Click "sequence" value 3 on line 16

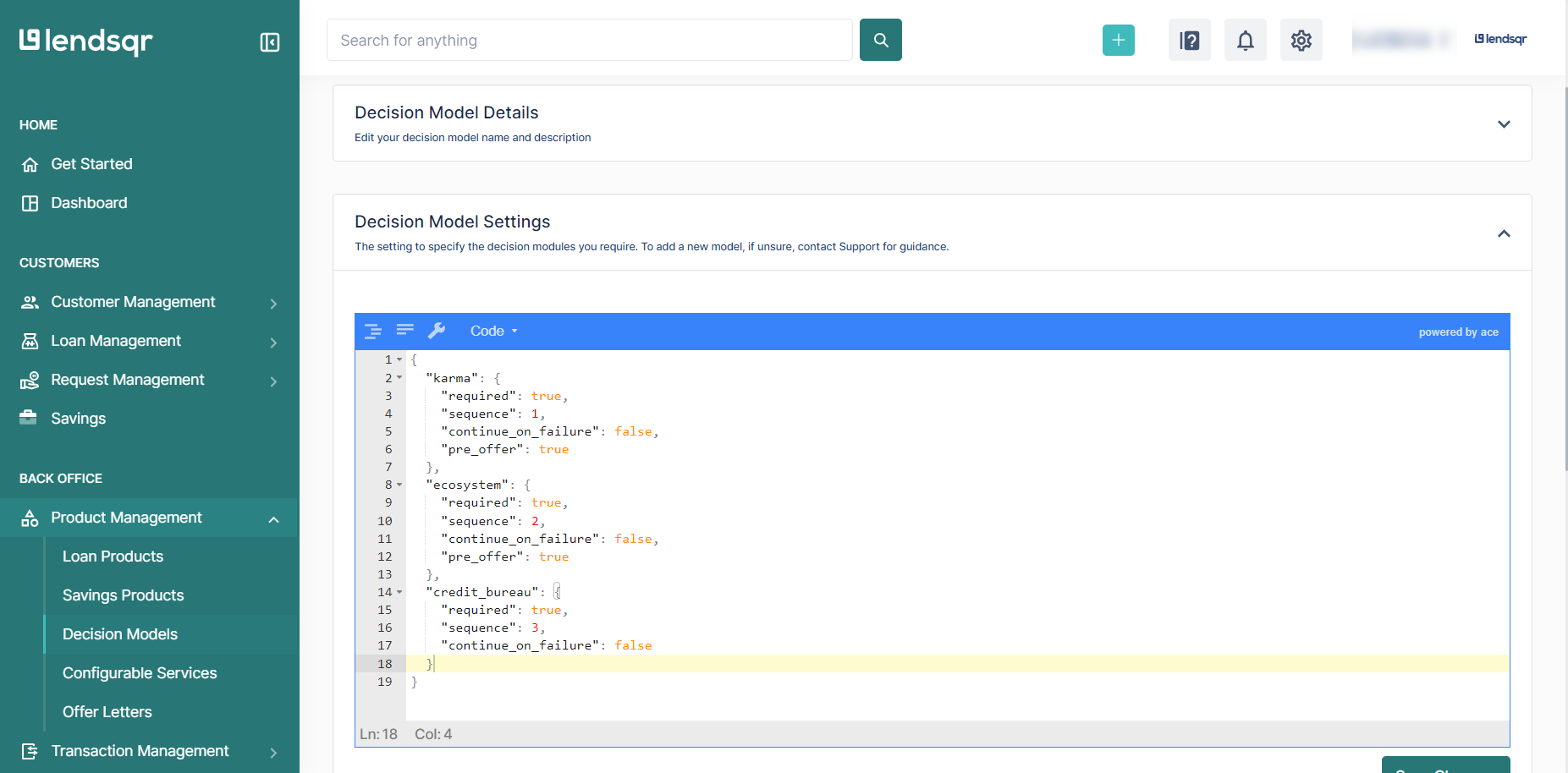[535, 628]
